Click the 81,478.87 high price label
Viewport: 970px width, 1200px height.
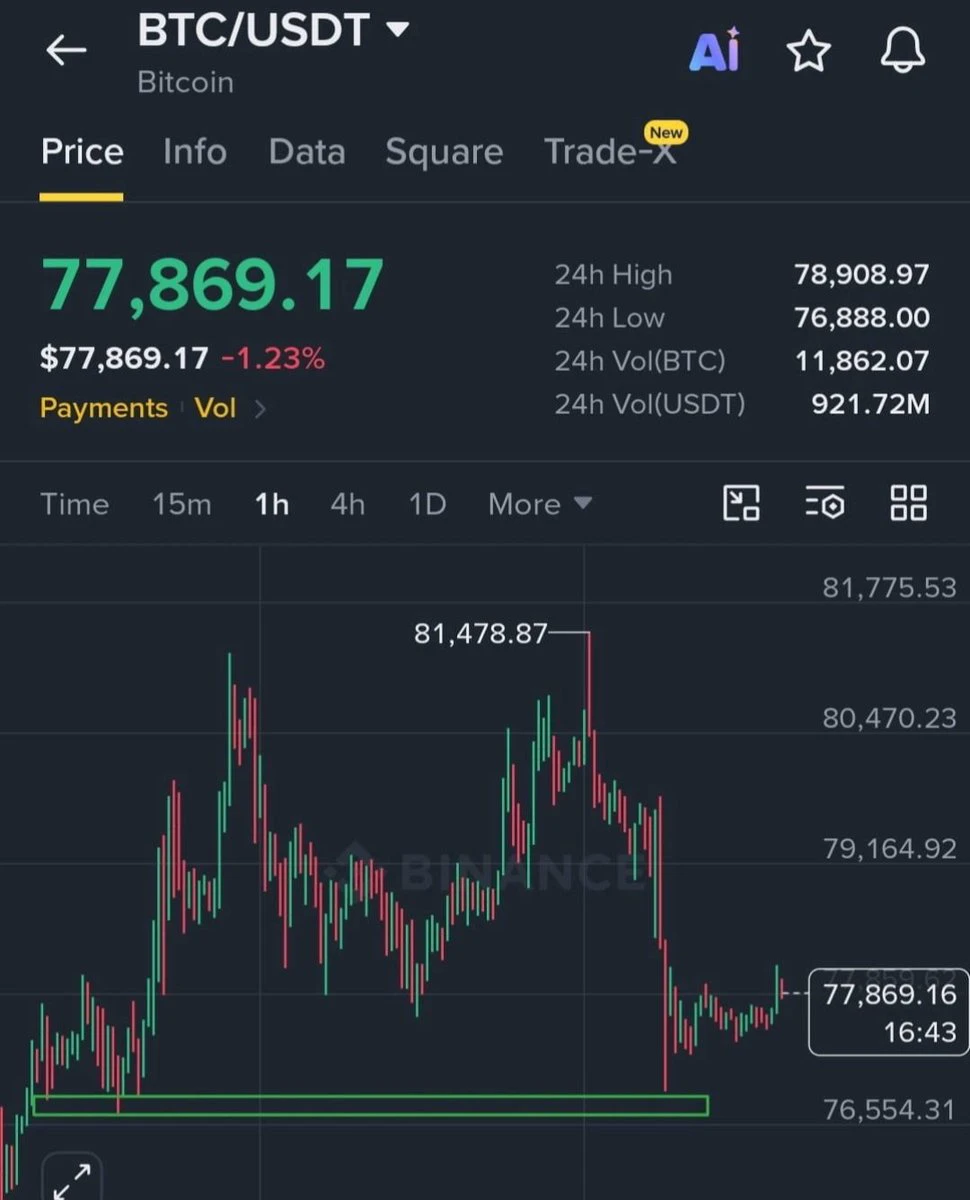pos(481,633)
